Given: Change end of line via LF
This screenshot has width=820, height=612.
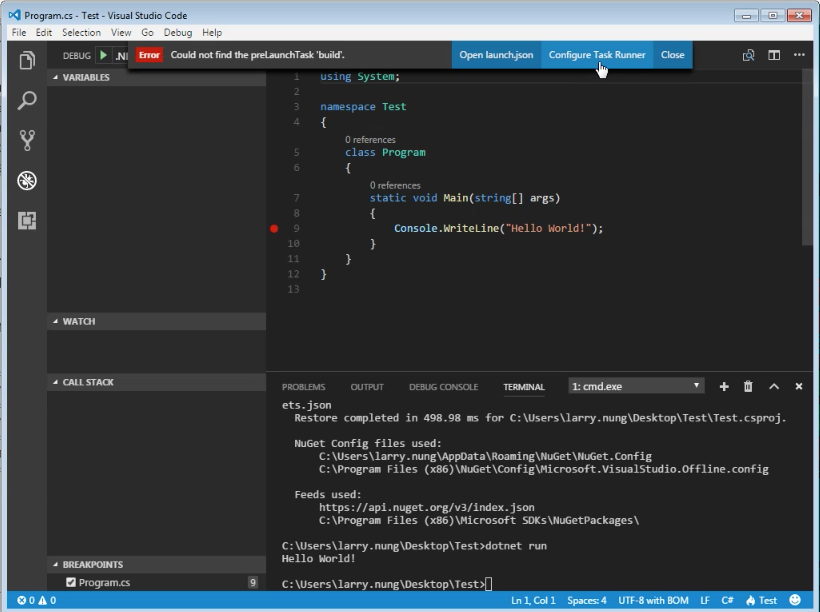Looking at the screenshot, I should pyautogui.click(x=705, y=600).
